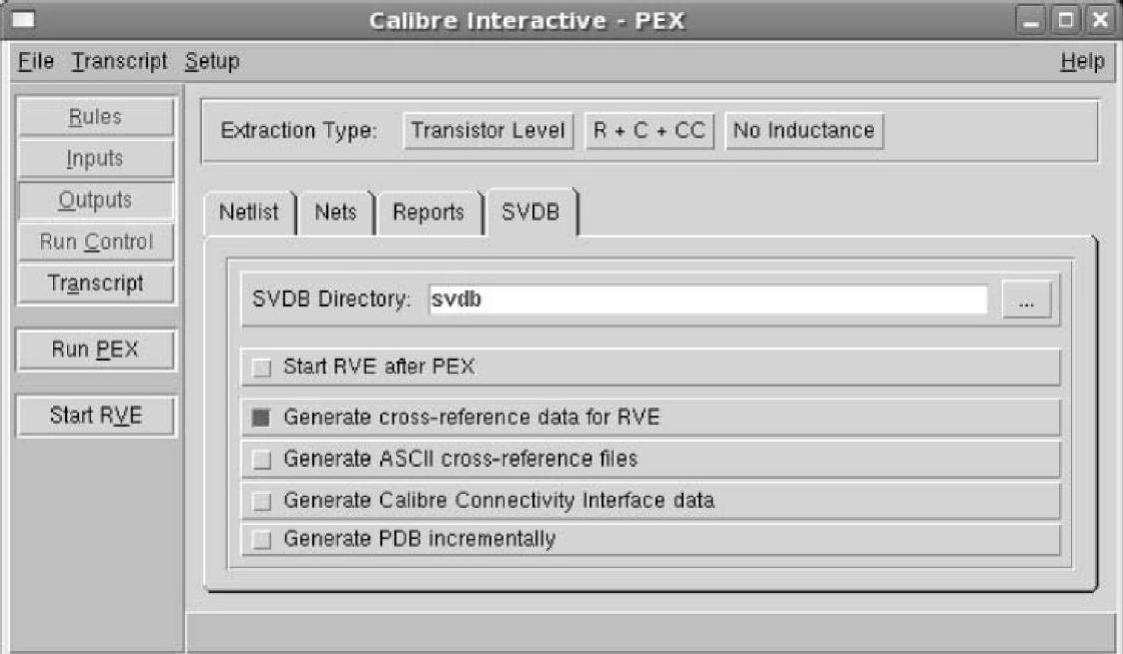
Task: Open the R + C + CC dropdown
Action: point(650,131)
